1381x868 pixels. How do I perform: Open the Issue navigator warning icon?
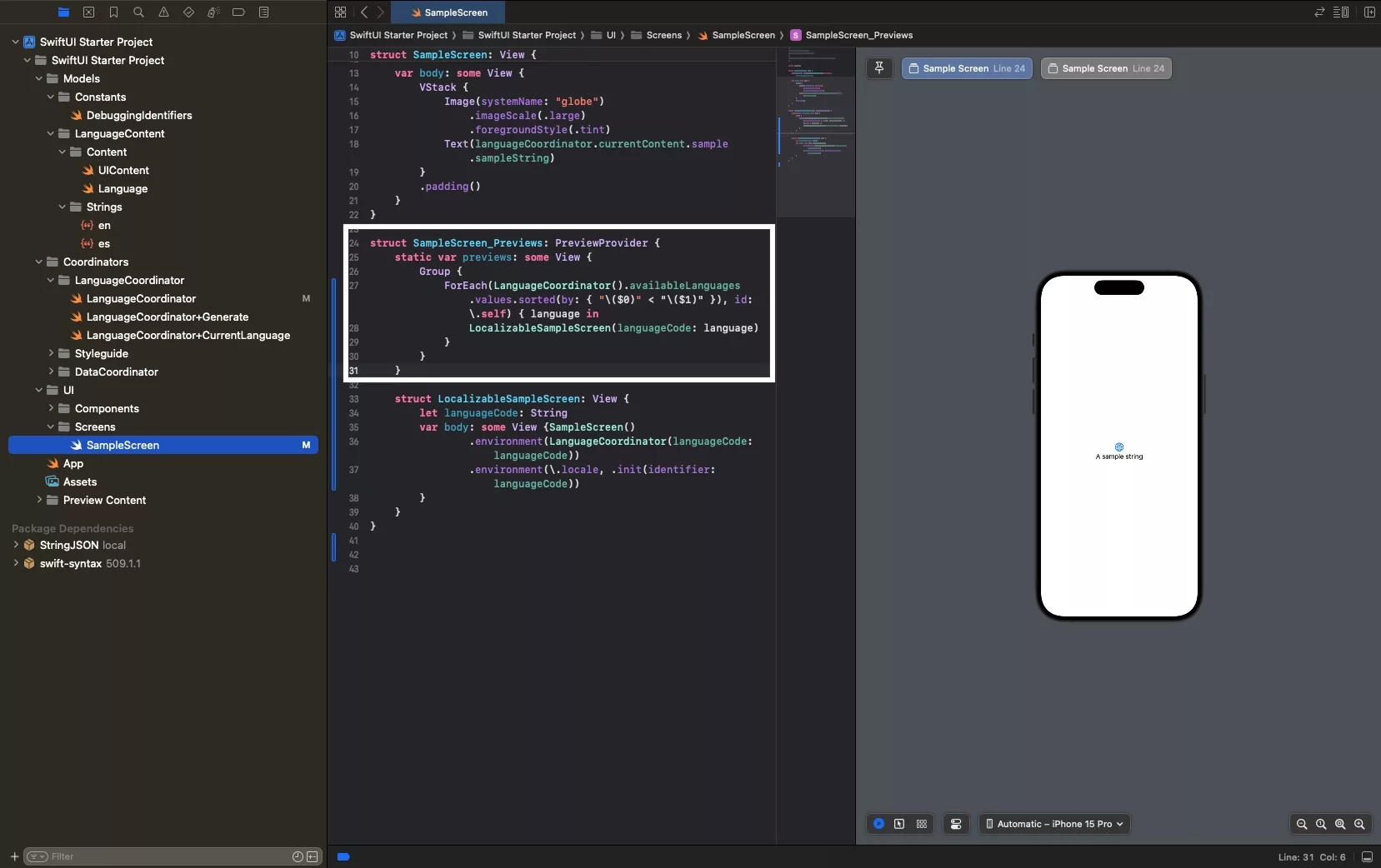click(x=163, y=12)
